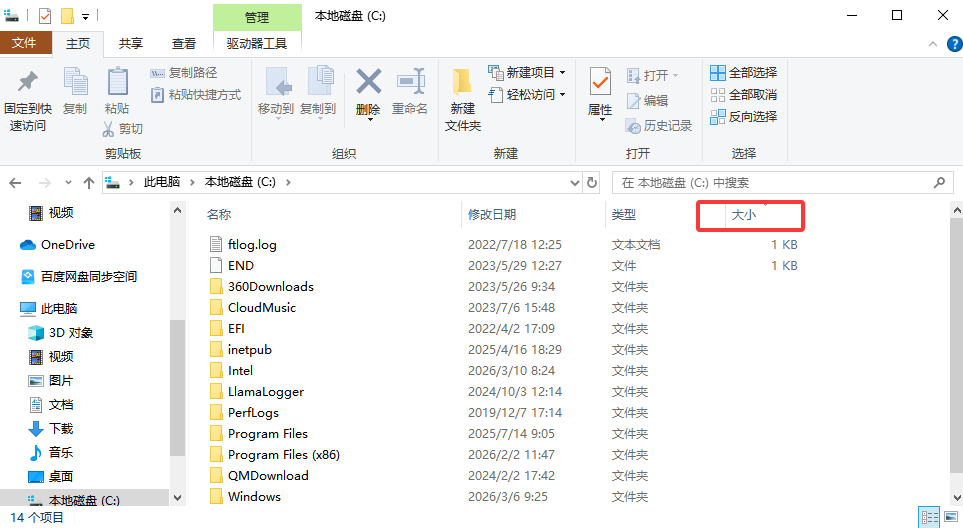Open recent locations dropdown arrow

click(x=68, y=183)
